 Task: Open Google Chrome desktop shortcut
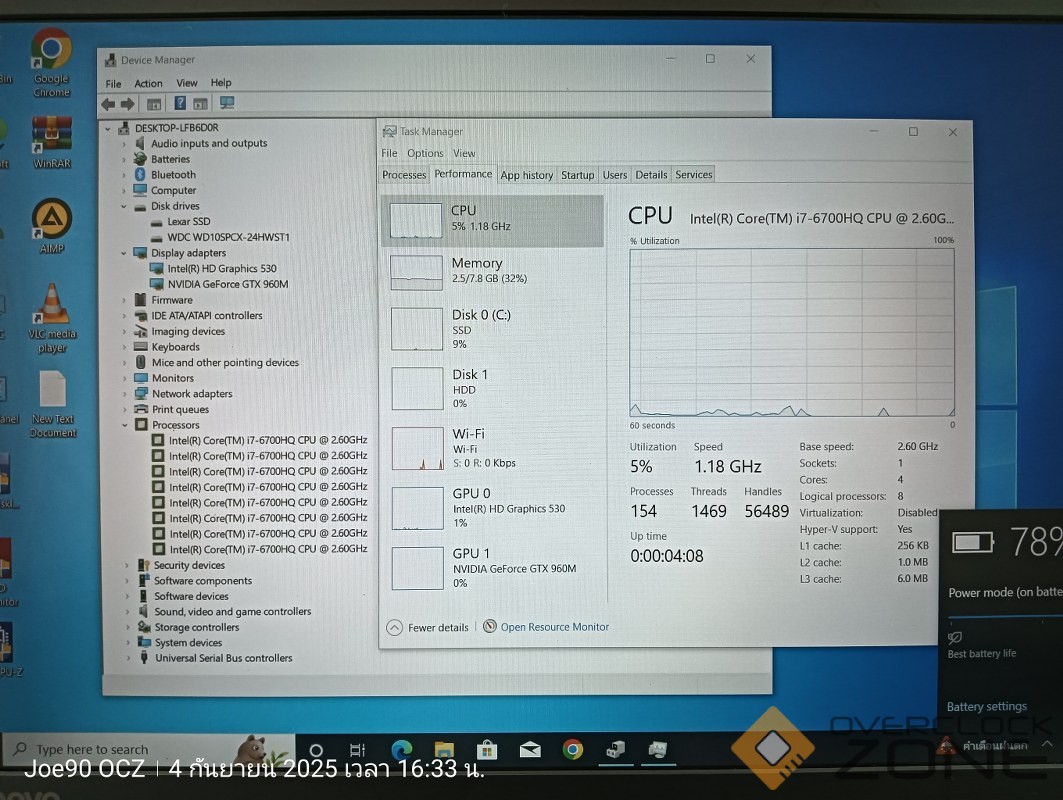52,62
